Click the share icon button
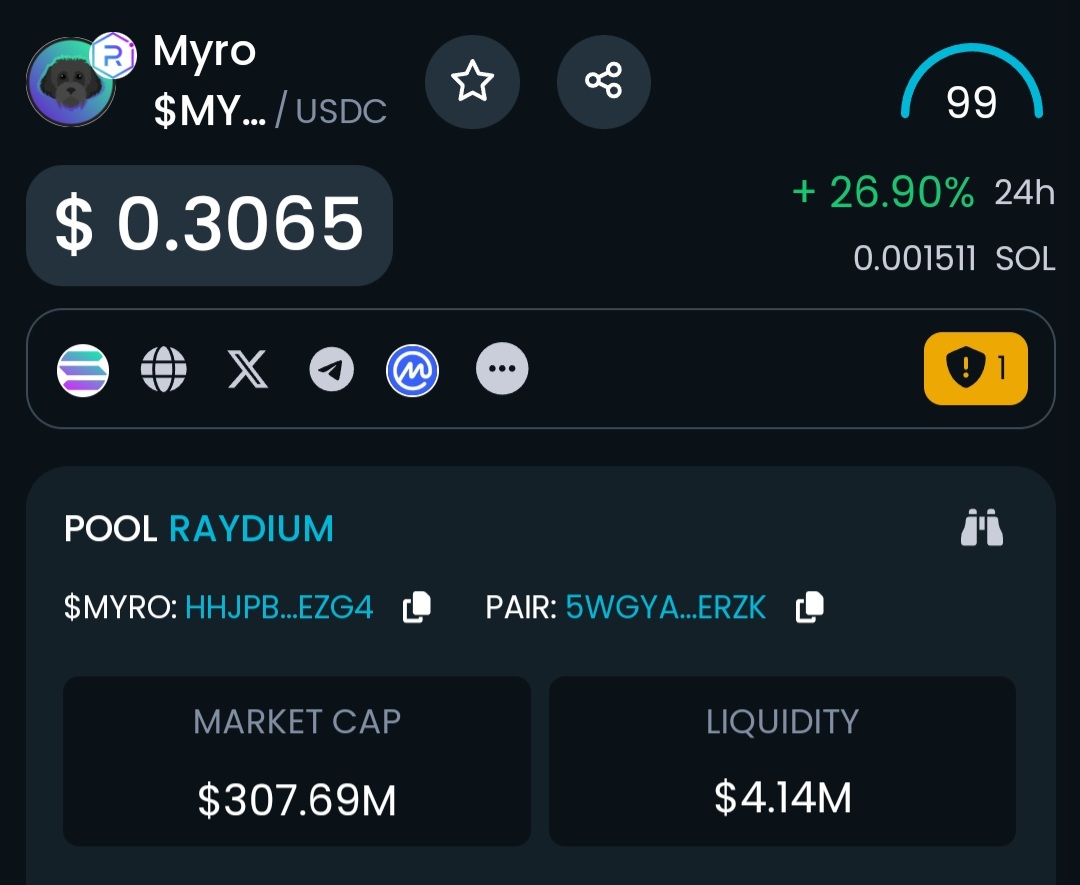1080x885 pixels. coord(603,82)
